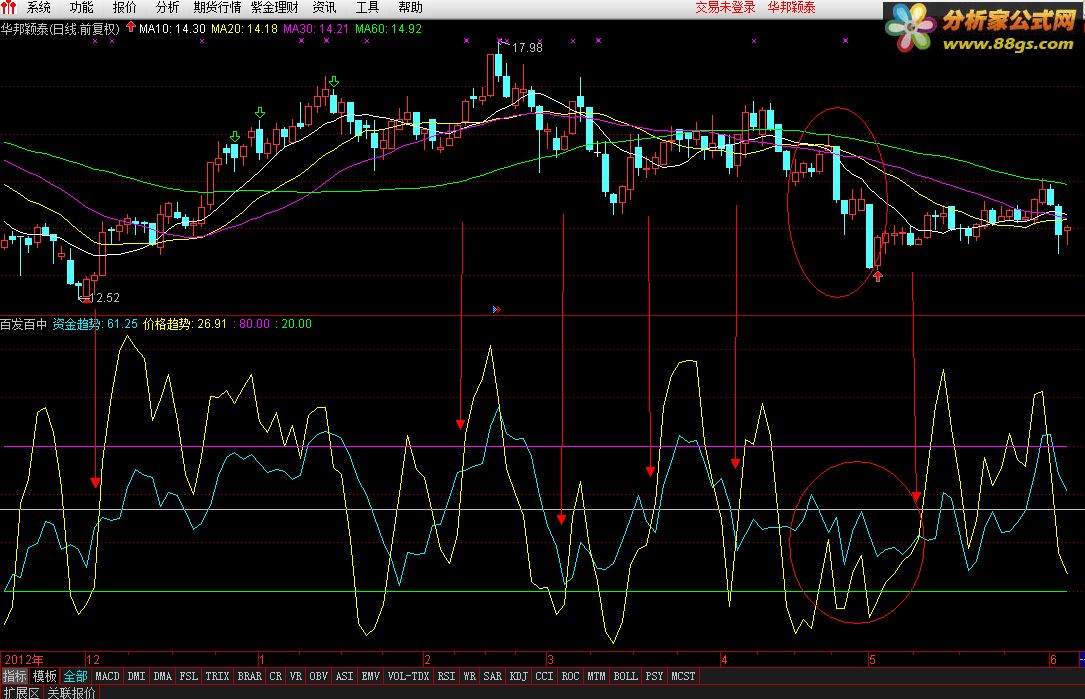
Task: Click the small blue double-arrow marker
Action: click(x=496, y=309)
